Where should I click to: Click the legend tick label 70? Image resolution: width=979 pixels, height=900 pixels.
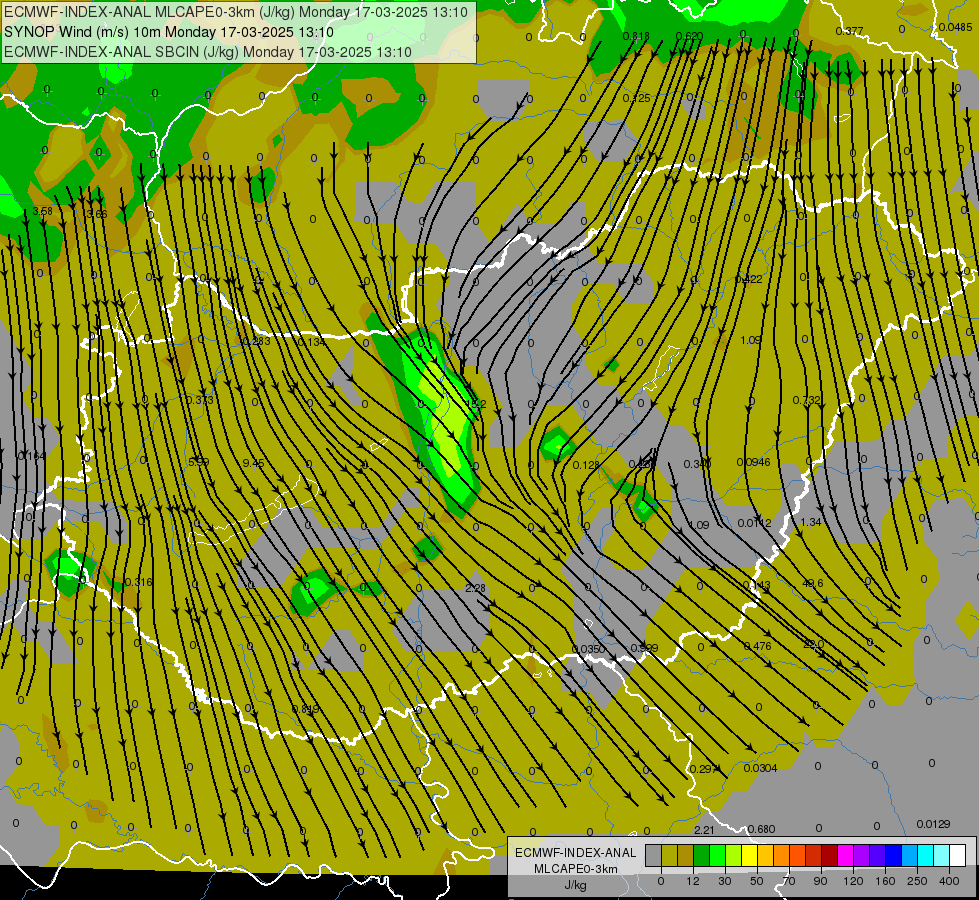789,881
